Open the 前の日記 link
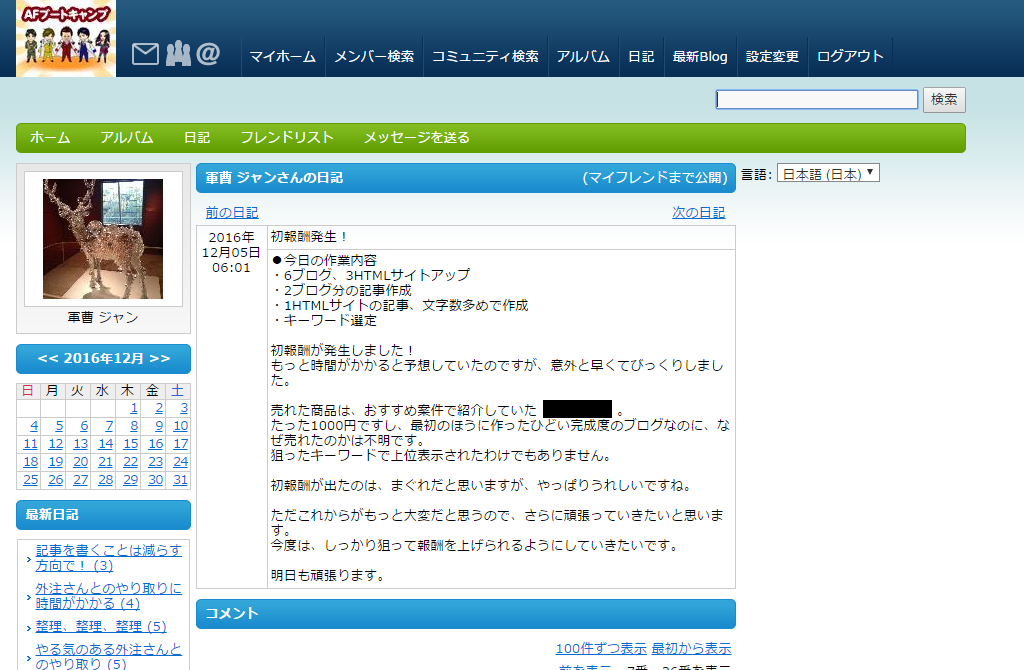Viewport: 1024px width, 670px height. [x=232, y=213]
